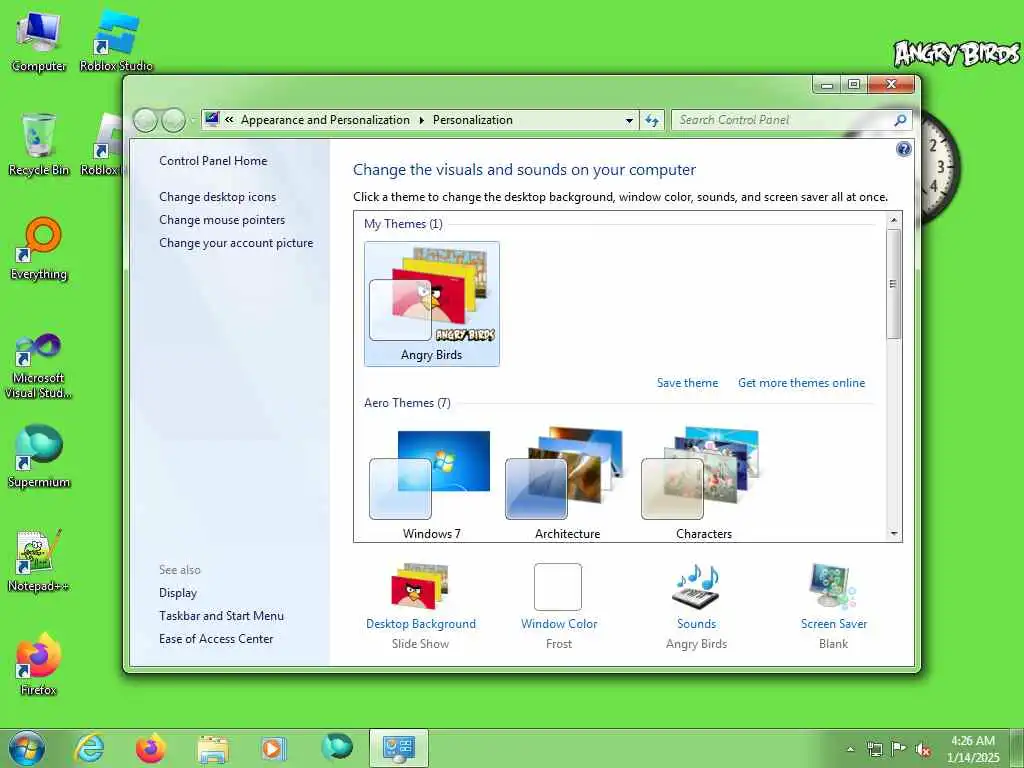Click Change desktop icons link

click(217, 197)
